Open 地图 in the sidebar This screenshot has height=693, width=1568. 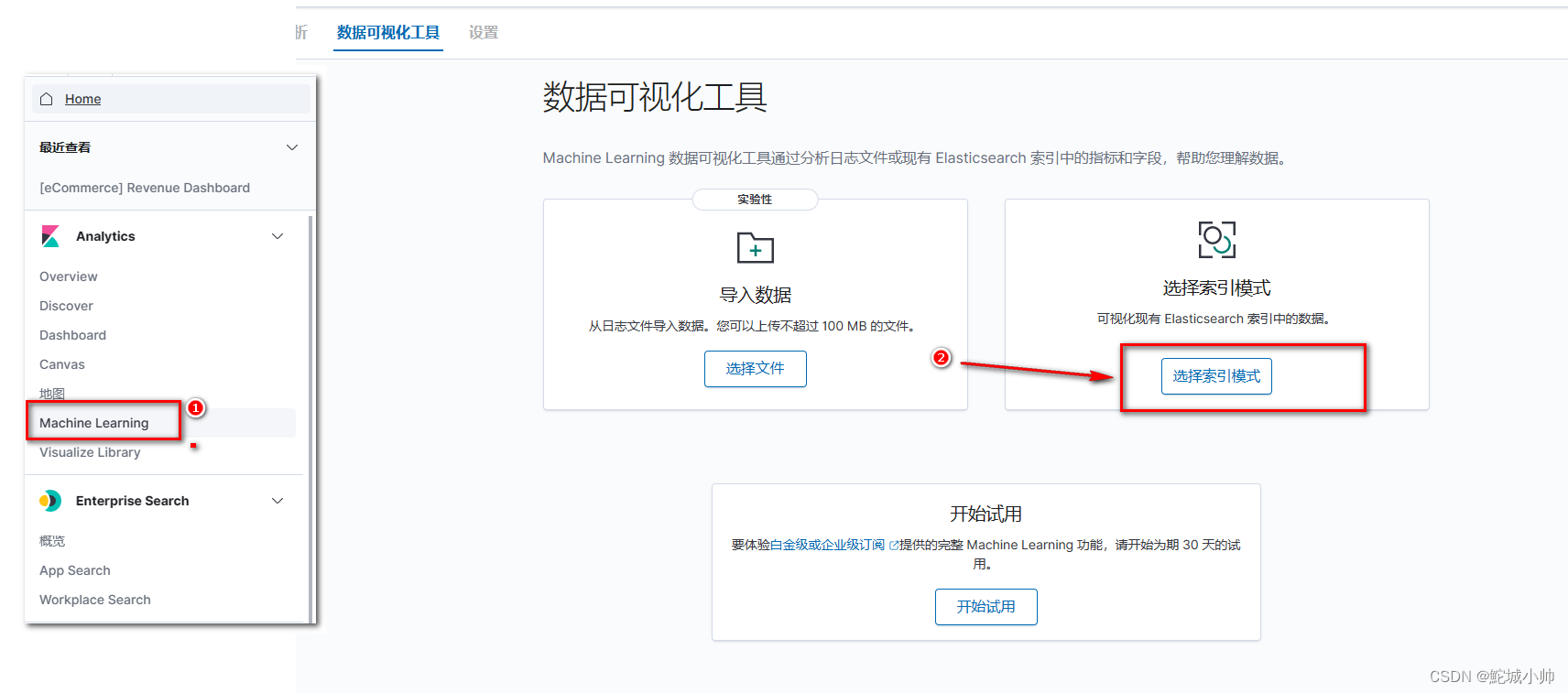pos(52,394)
